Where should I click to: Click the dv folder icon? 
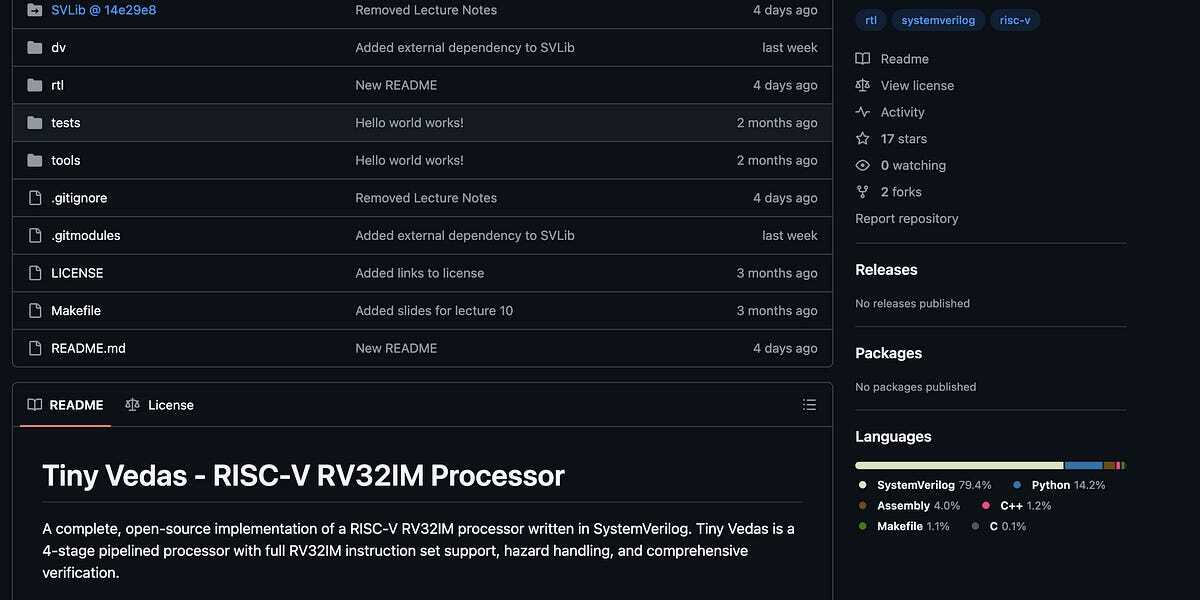[x=35, y=47]
